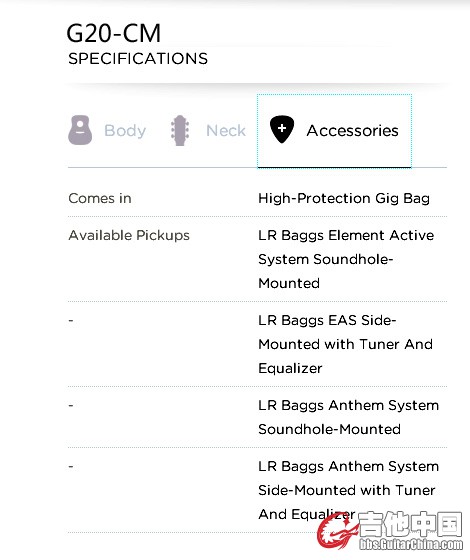
Task: Switch to the Neck tab label
Action: [226, 131]
